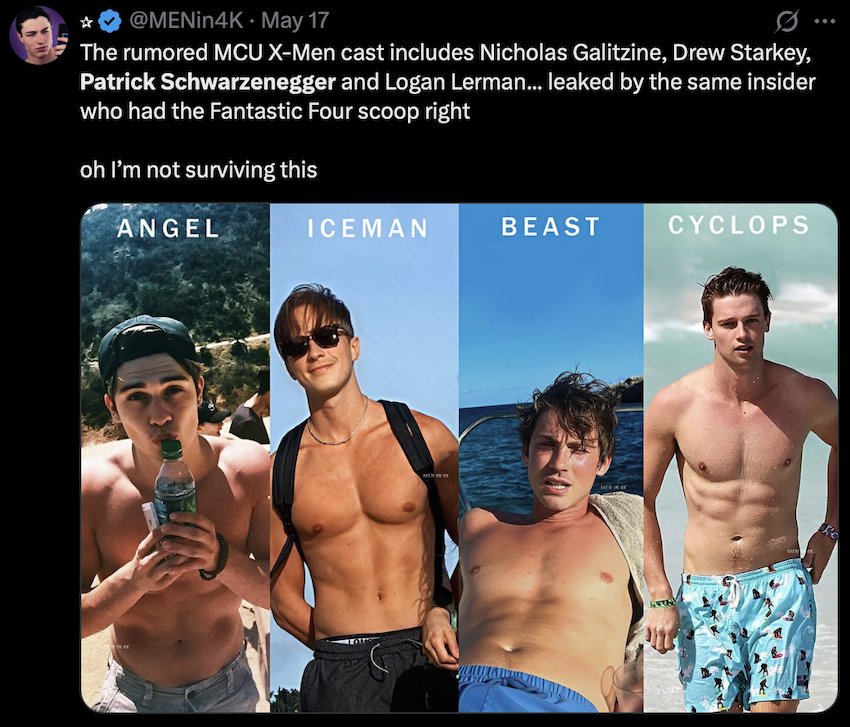
Task: Open the Beast photo panel
Action: click(x=551, y=458)
